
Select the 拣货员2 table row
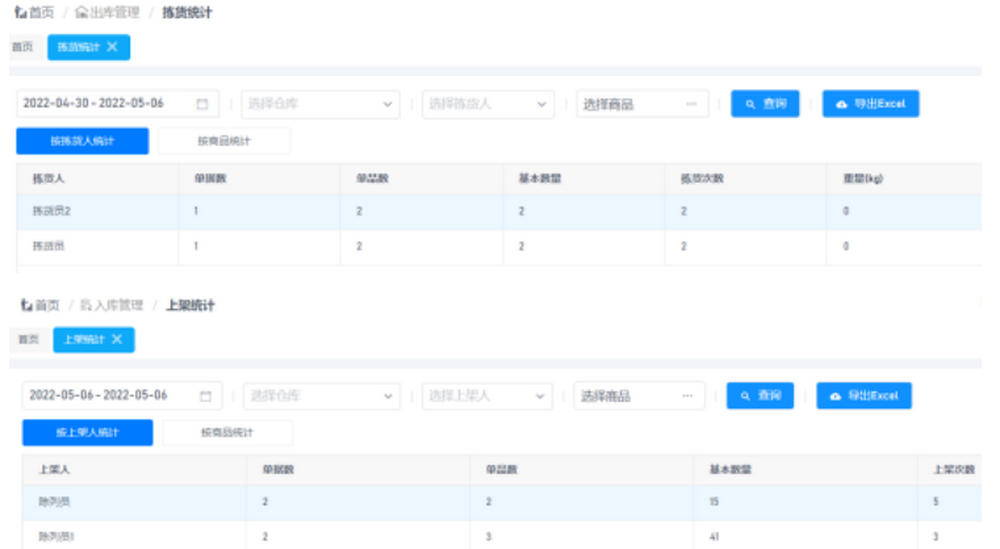(500, 212)
